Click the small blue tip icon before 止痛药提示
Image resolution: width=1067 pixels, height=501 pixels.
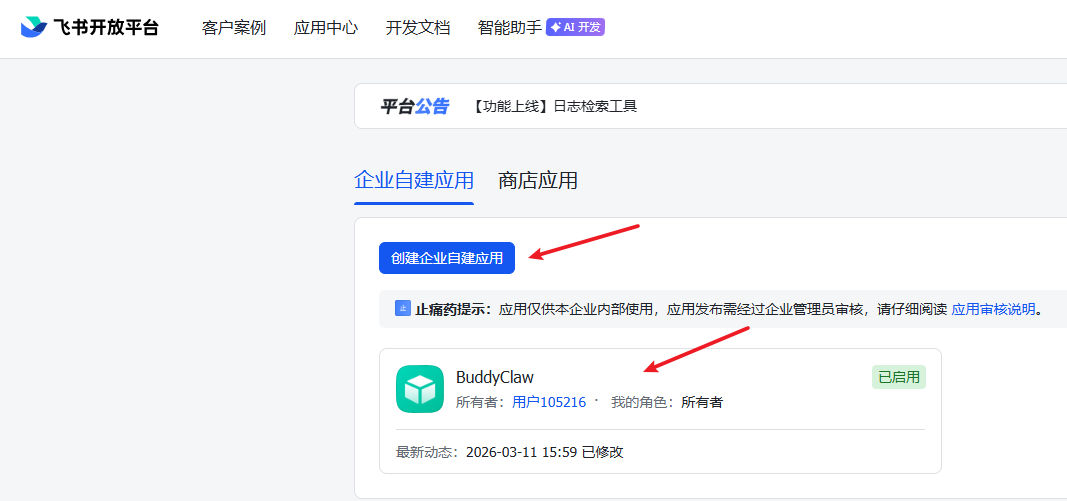(403, 308)
